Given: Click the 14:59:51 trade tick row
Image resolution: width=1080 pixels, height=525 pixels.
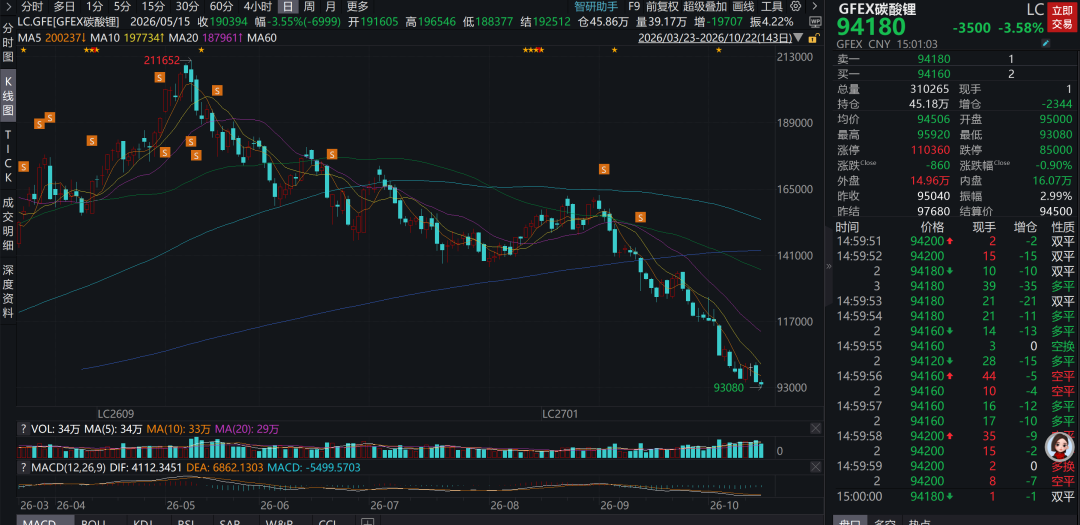Looking at the screenshot, I should click(x=956, y=241).
